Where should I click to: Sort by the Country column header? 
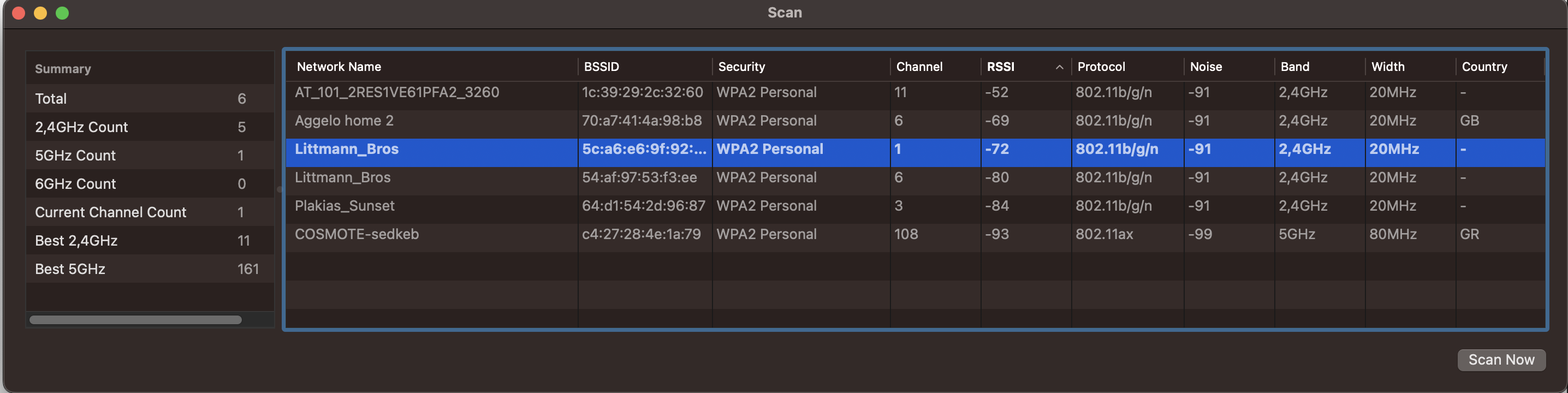point(1483,67)
